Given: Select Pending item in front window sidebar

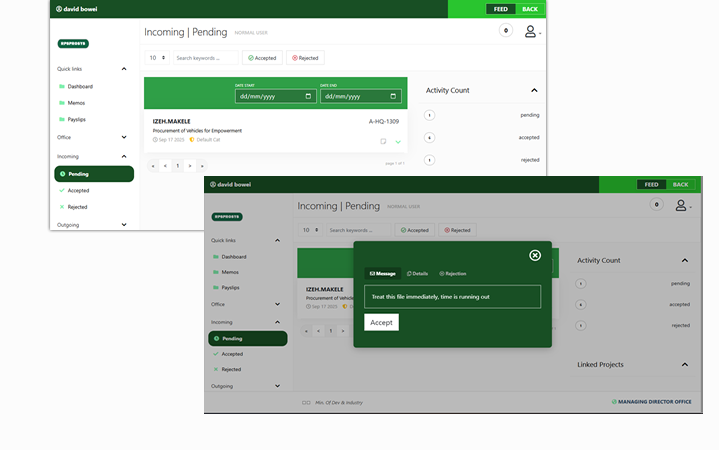Looking at the screenshot, I should pyautogui.click(x=248, y=339).
